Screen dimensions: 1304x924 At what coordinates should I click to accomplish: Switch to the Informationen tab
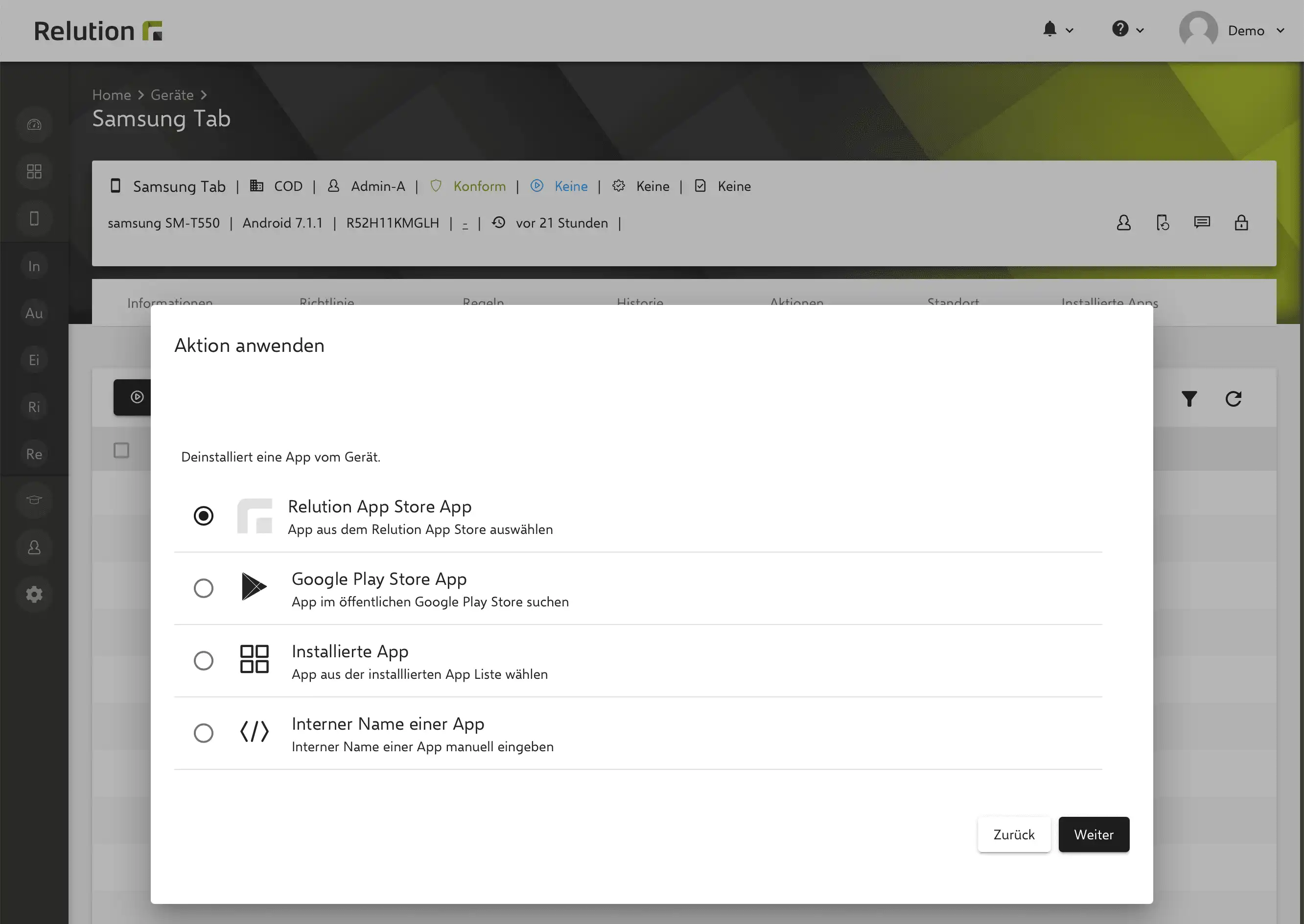point(170,301)
